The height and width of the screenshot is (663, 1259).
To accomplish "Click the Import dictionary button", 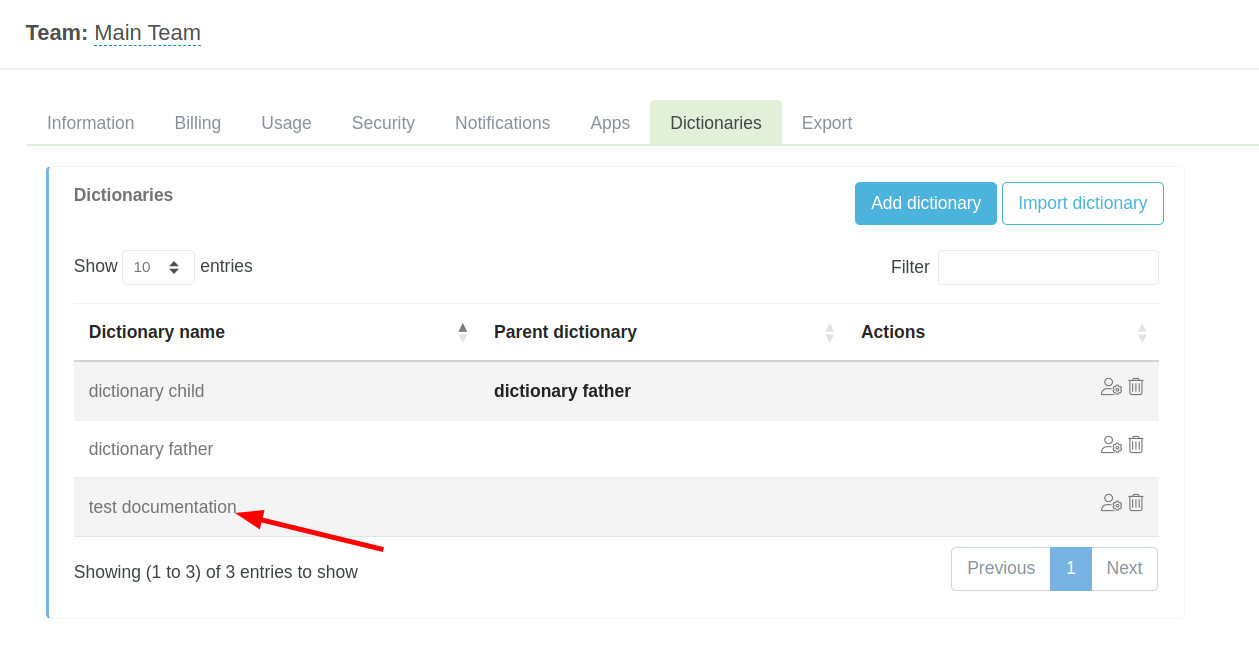I will coord(1082,203).
